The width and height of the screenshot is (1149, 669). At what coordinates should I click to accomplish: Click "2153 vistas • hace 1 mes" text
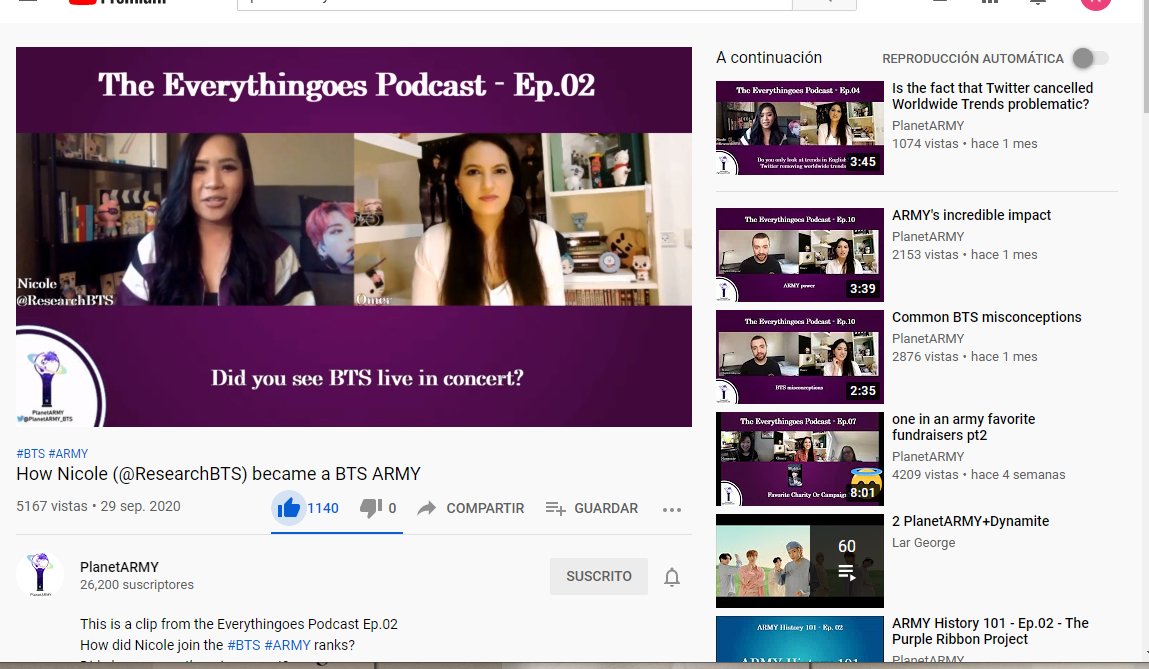click(x=964, y=254)
